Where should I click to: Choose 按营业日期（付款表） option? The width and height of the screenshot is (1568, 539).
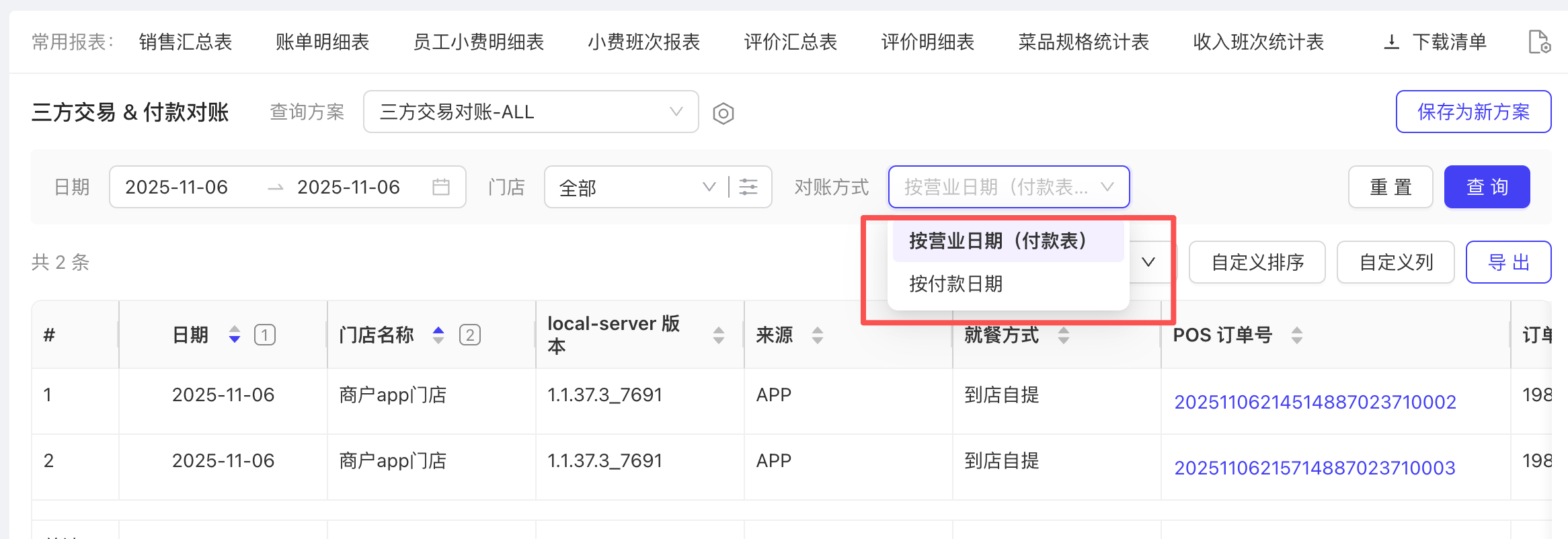[997, 241]
